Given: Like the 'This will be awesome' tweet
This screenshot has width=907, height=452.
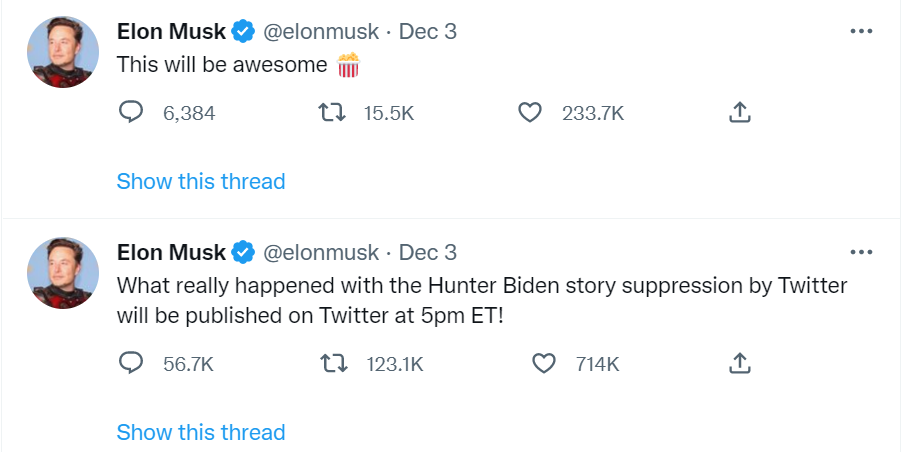Looking at the screenshot, I should (x=530, y=113).
